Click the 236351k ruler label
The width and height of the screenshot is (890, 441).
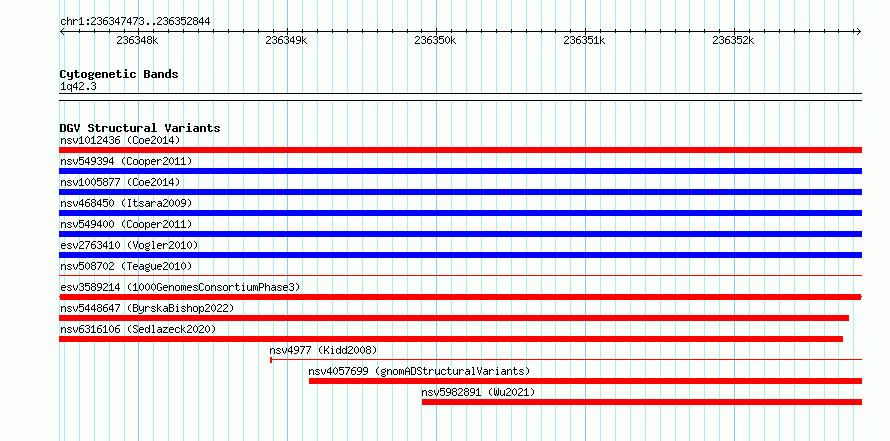[584, 40]
